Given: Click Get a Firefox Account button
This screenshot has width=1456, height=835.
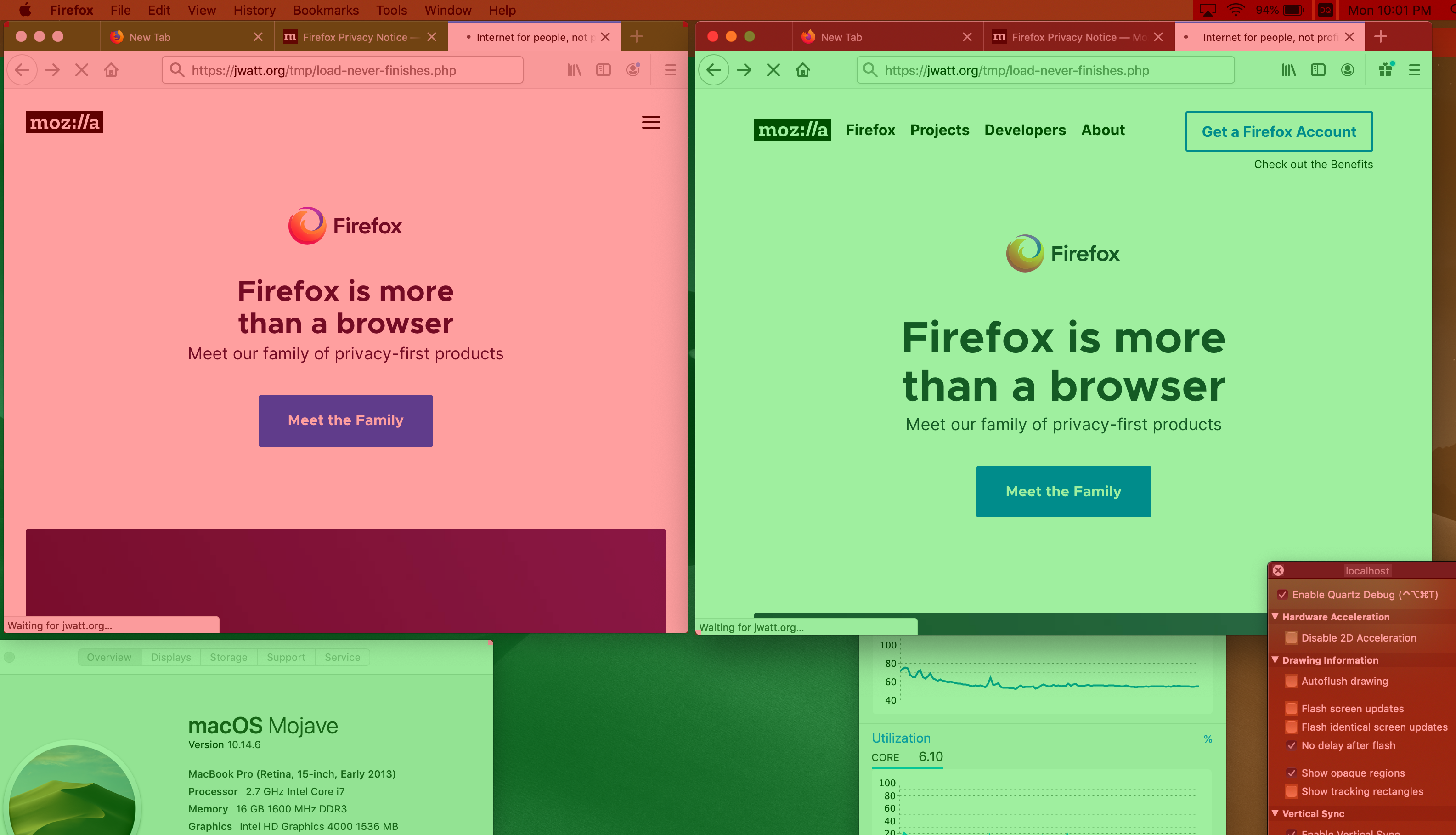Looking at the screenshot, I should coord(1279,131).
